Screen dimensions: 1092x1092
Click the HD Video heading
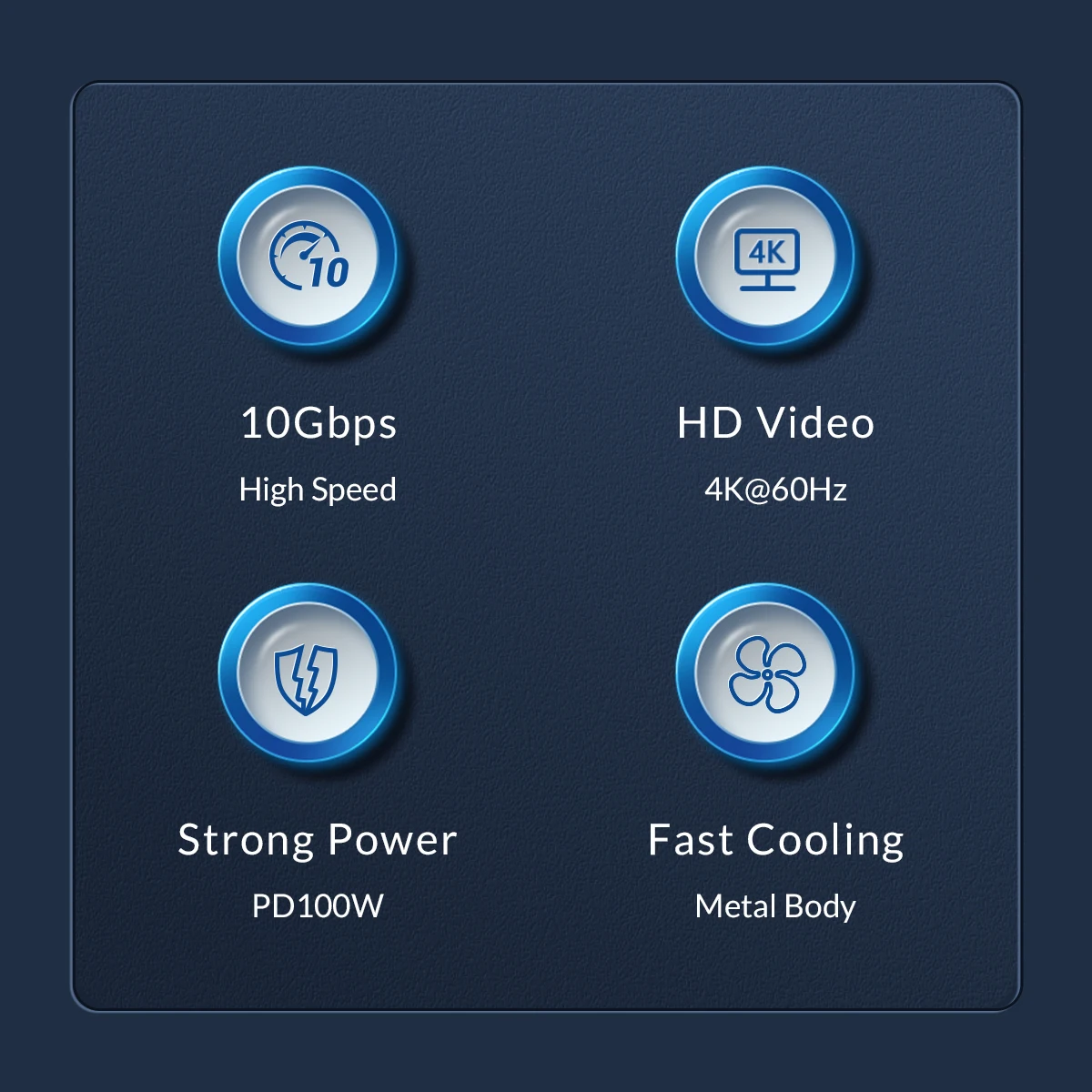pos(775,423)
